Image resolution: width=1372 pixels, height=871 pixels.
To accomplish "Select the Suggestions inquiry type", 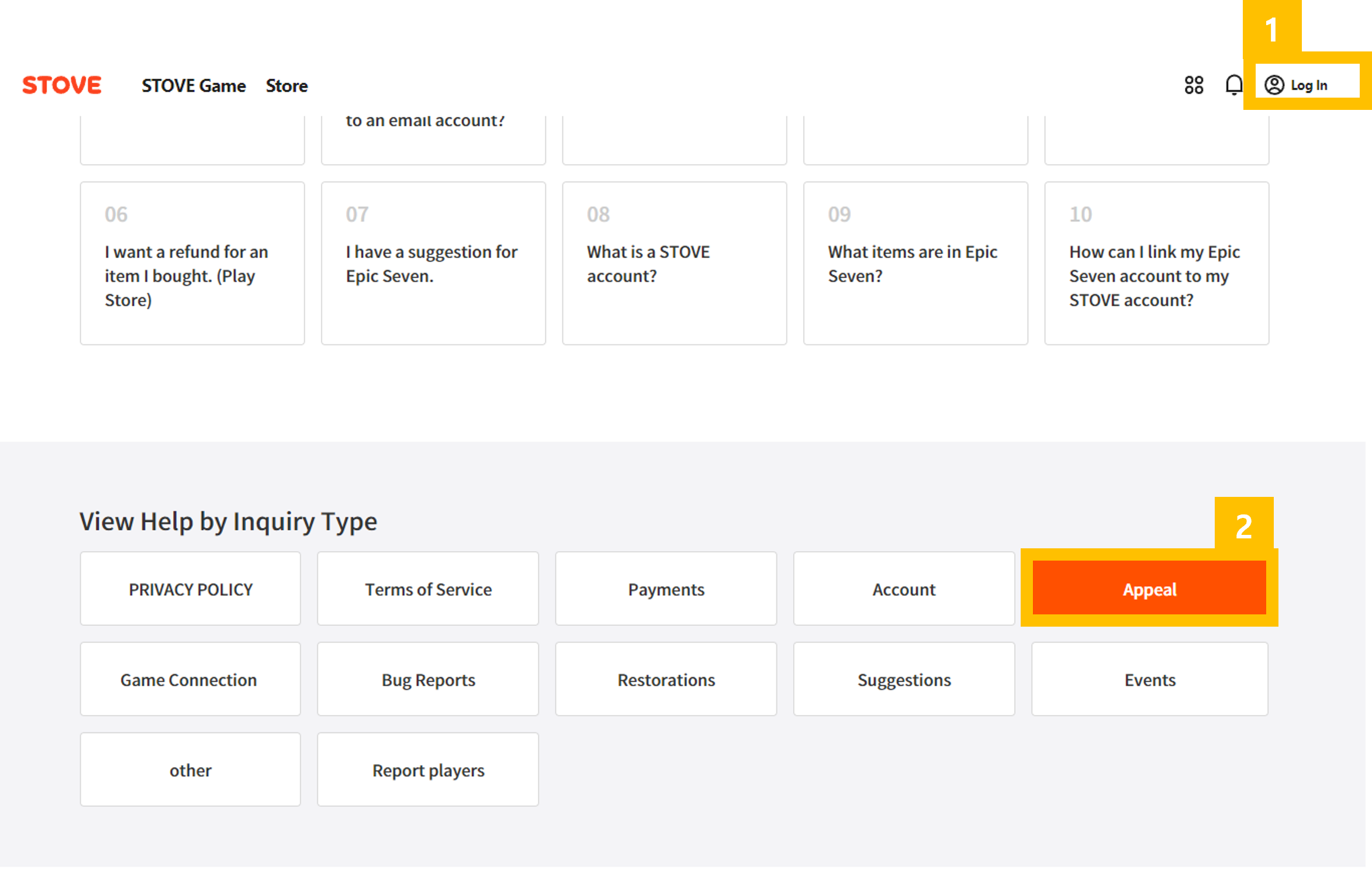I will pos(904,679).
